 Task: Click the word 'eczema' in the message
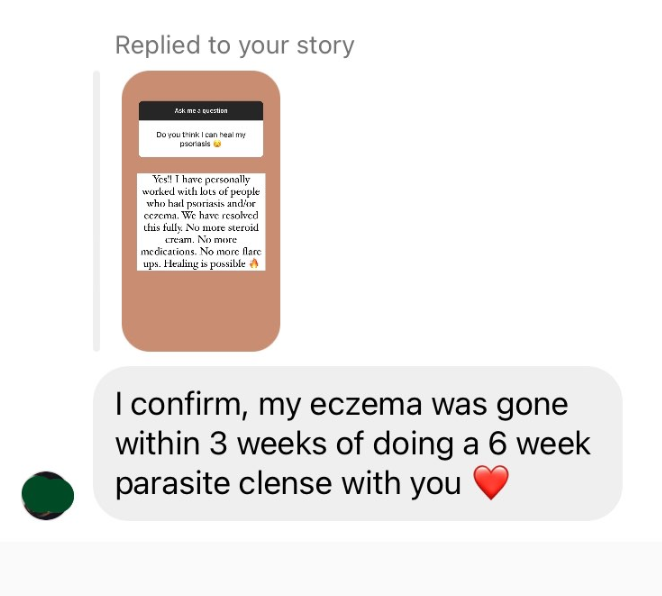coord(366,404)
